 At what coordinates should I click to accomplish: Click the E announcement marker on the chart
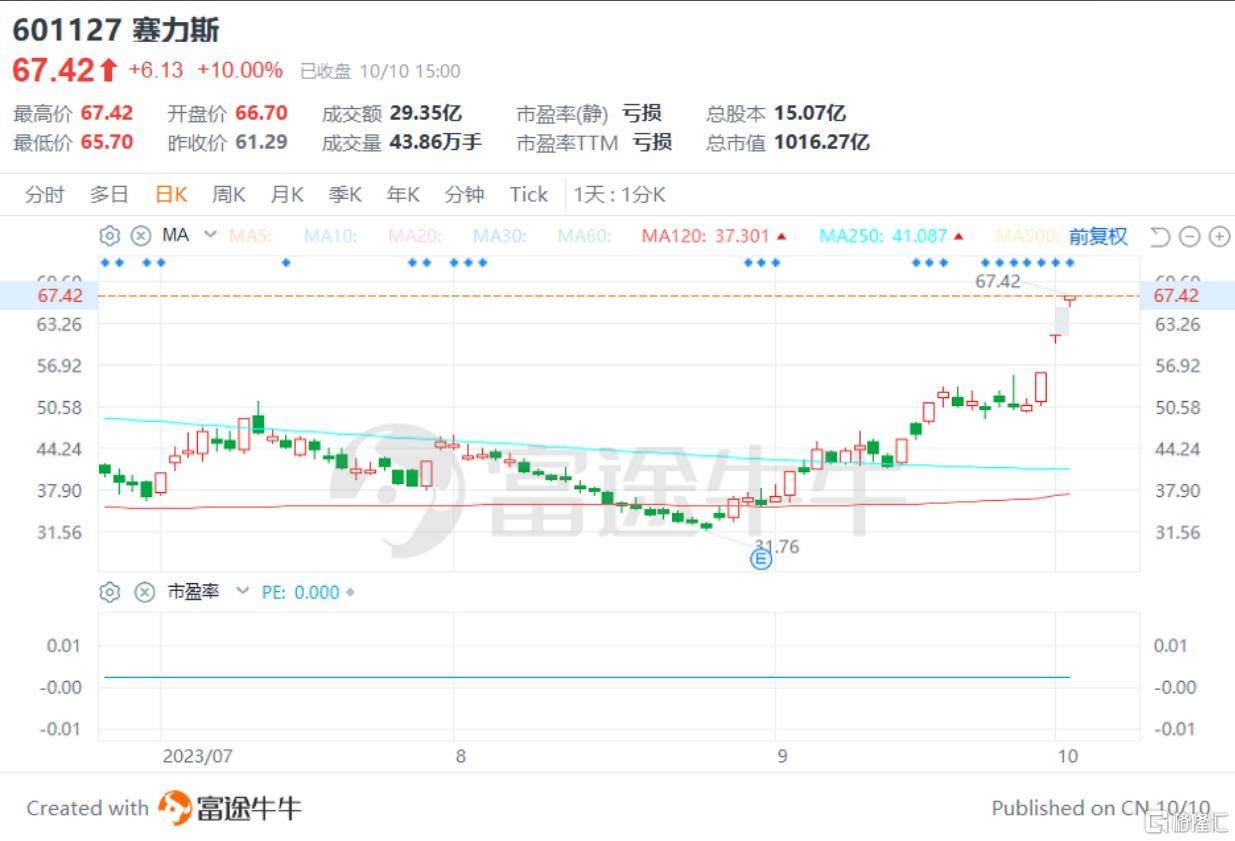tap(760, 559)
